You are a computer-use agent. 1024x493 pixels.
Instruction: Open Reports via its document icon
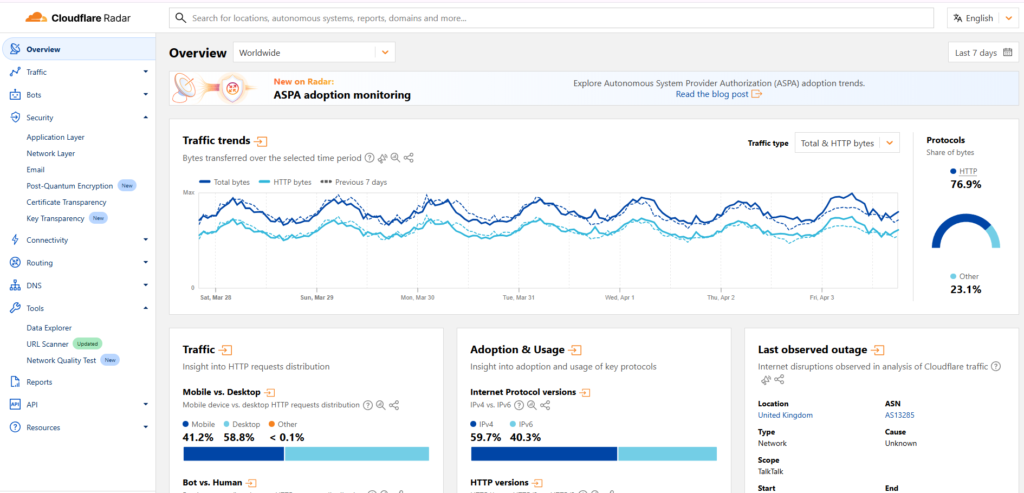click(15, 382)
